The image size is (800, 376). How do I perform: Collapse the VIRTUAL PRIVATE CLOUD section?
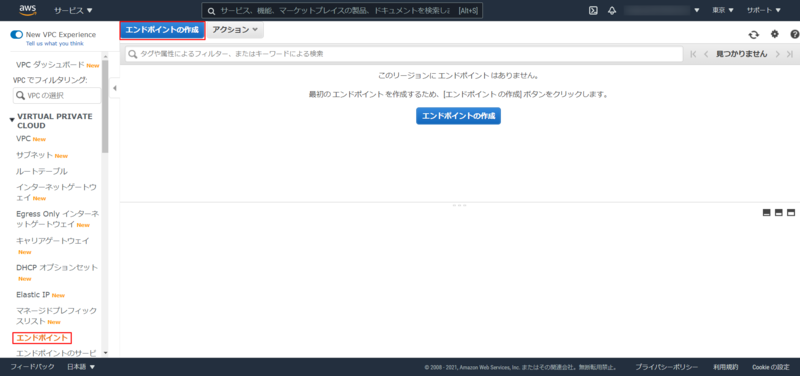click(x=12, y=120)
